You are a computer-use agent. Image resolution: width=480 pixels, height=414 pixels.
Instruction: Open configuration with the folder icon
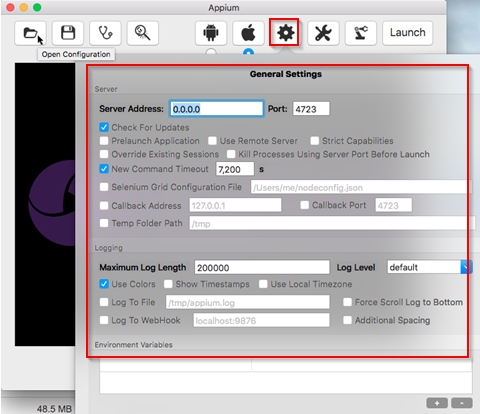pyautogui.click(x=30, y=33)
